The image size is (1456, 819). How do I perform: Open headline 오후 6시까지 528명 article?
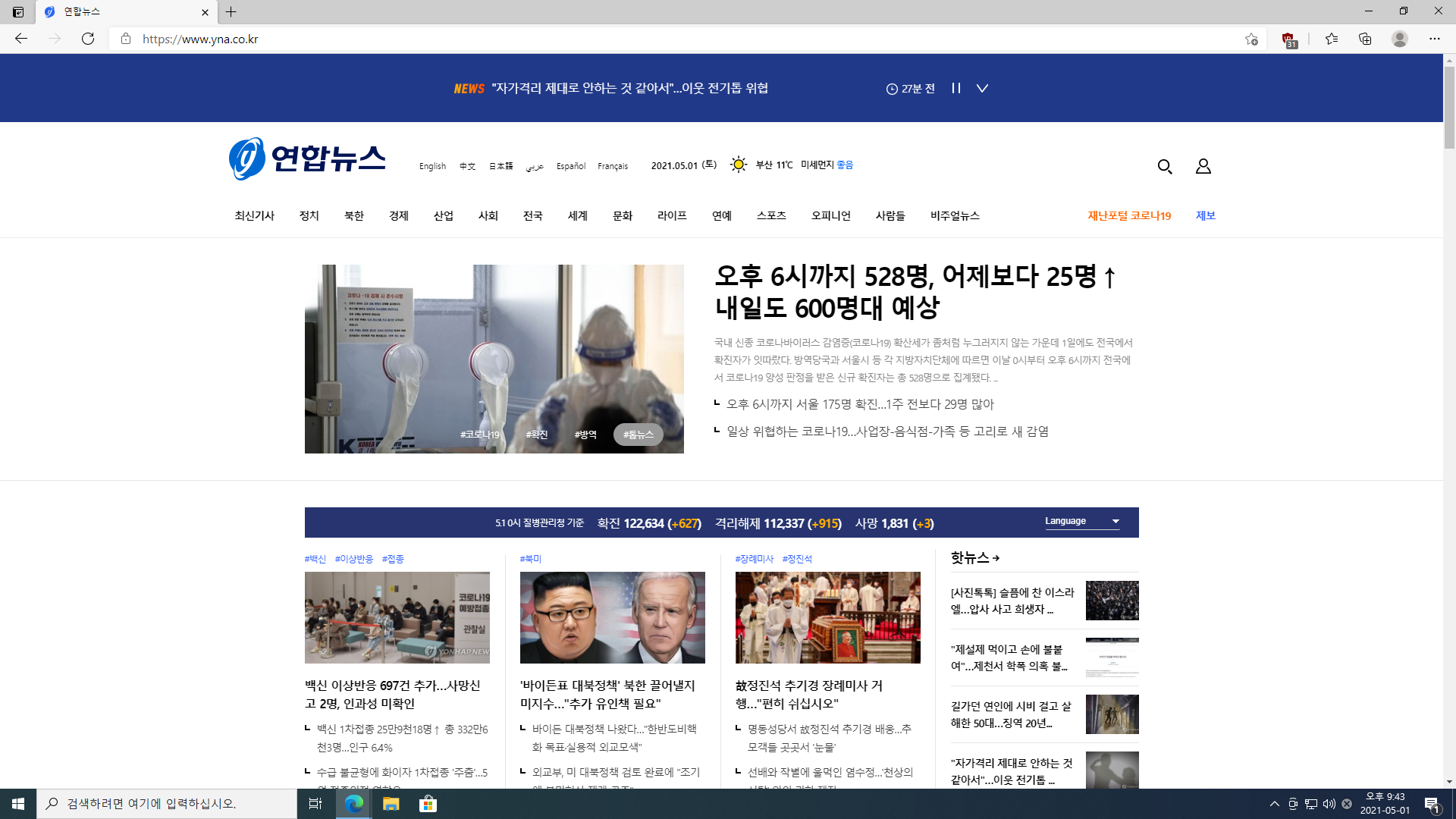pos(915,292)
